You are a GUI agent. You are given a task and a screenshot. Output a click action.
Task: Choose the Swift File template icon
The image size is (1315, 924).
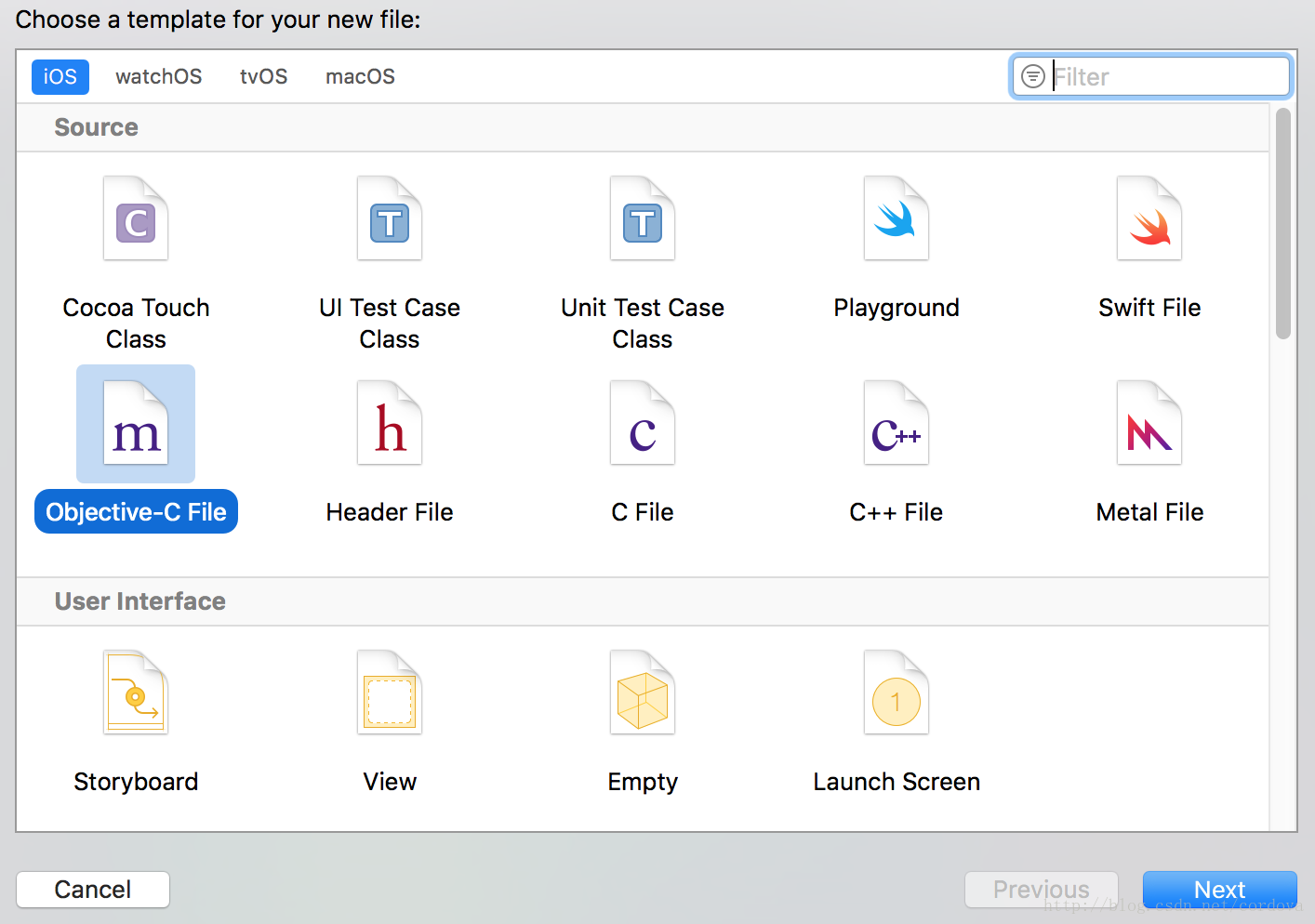[x=1149, y=219]
